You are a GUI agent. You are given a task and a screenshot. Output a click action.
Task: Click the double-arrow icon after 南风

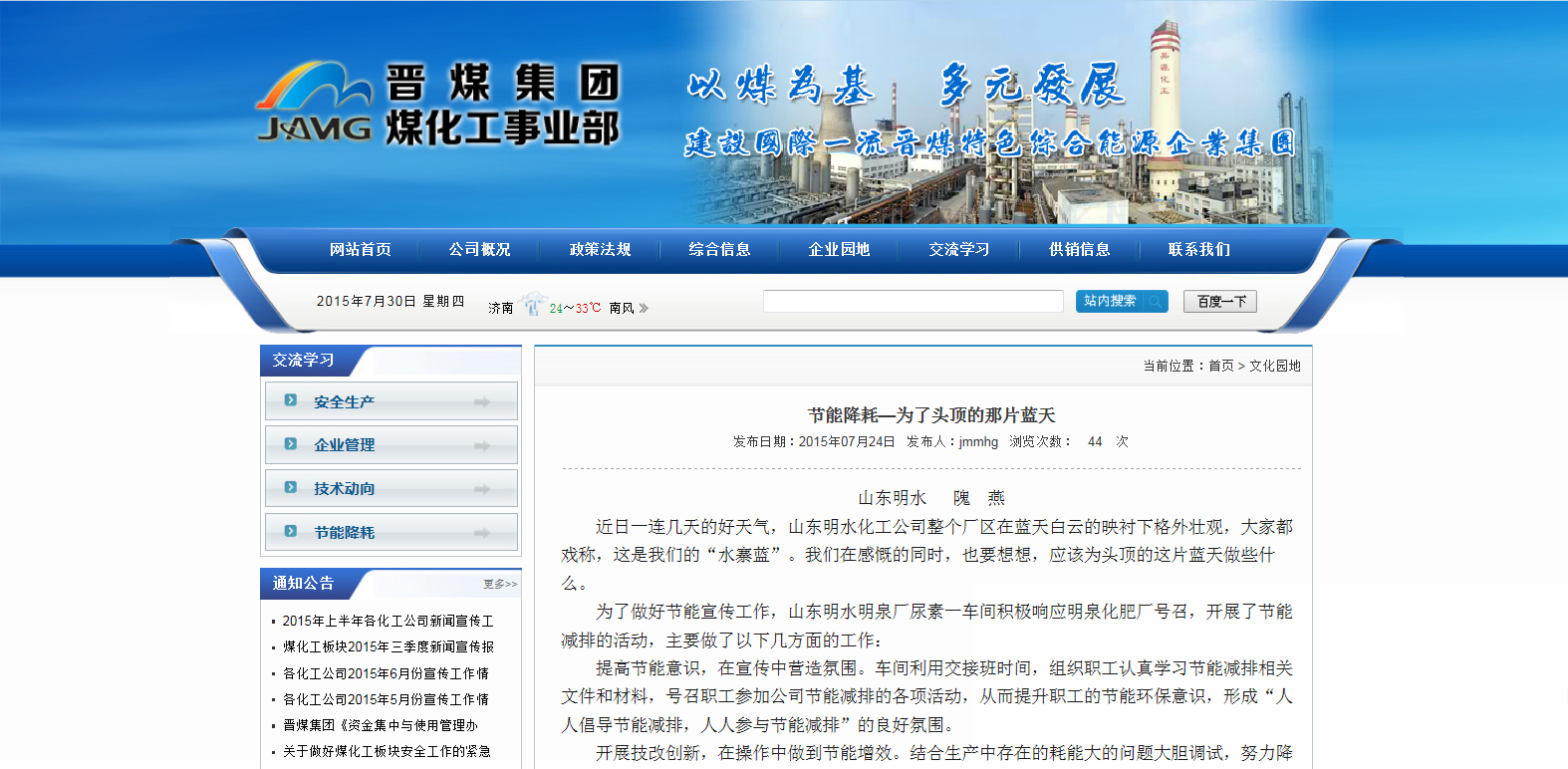[x=644, y=309]
